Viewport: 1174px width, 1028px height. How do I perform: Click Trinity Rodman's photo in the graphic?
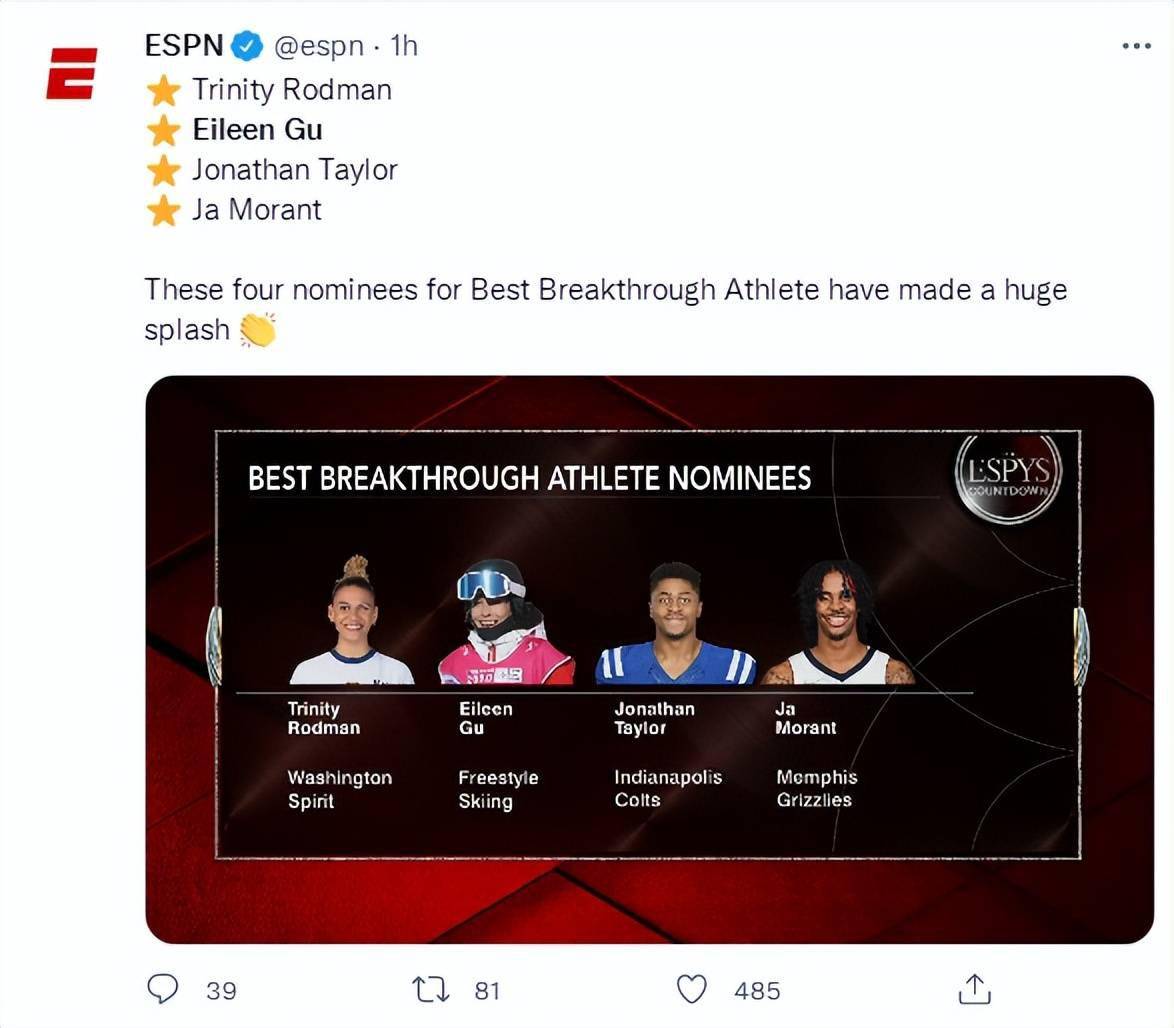[x=351, y=623]
